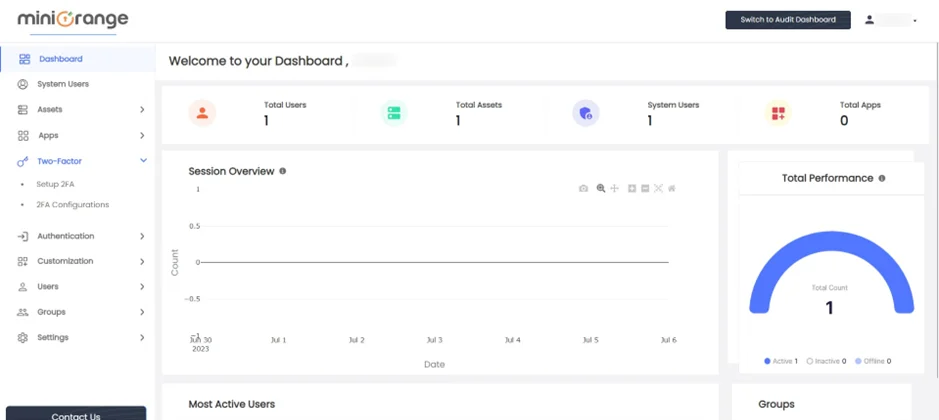939x420 pixels.
Task: Expand the Settings submenu chevron
Action: (142, 337)
